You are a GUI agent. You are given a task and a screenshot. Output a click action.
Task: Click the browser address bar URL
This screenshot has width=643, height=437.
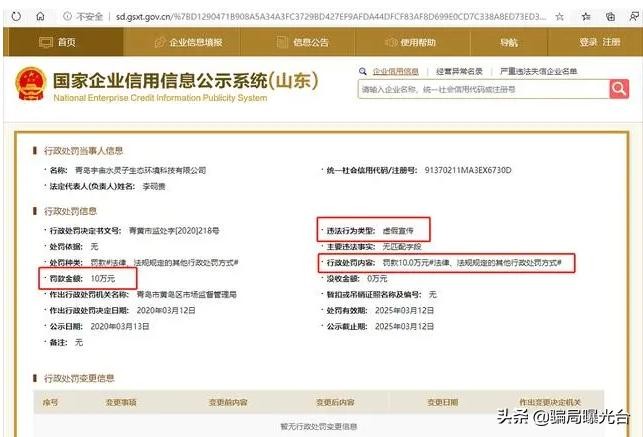[320, 17]
